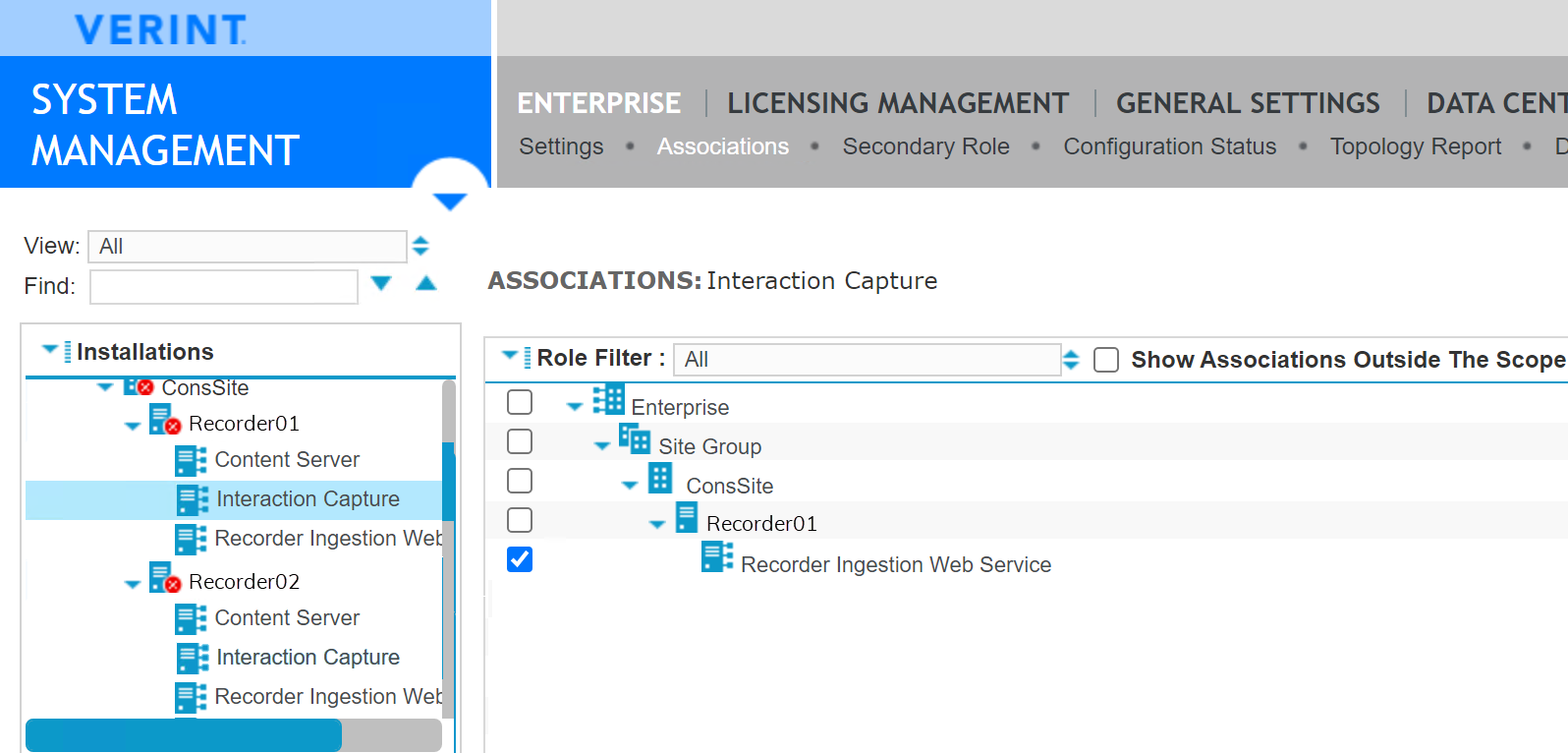Collapse Recorder01 node in associations tree
This screenshot has width=1568, height=753.
point(657,525)
